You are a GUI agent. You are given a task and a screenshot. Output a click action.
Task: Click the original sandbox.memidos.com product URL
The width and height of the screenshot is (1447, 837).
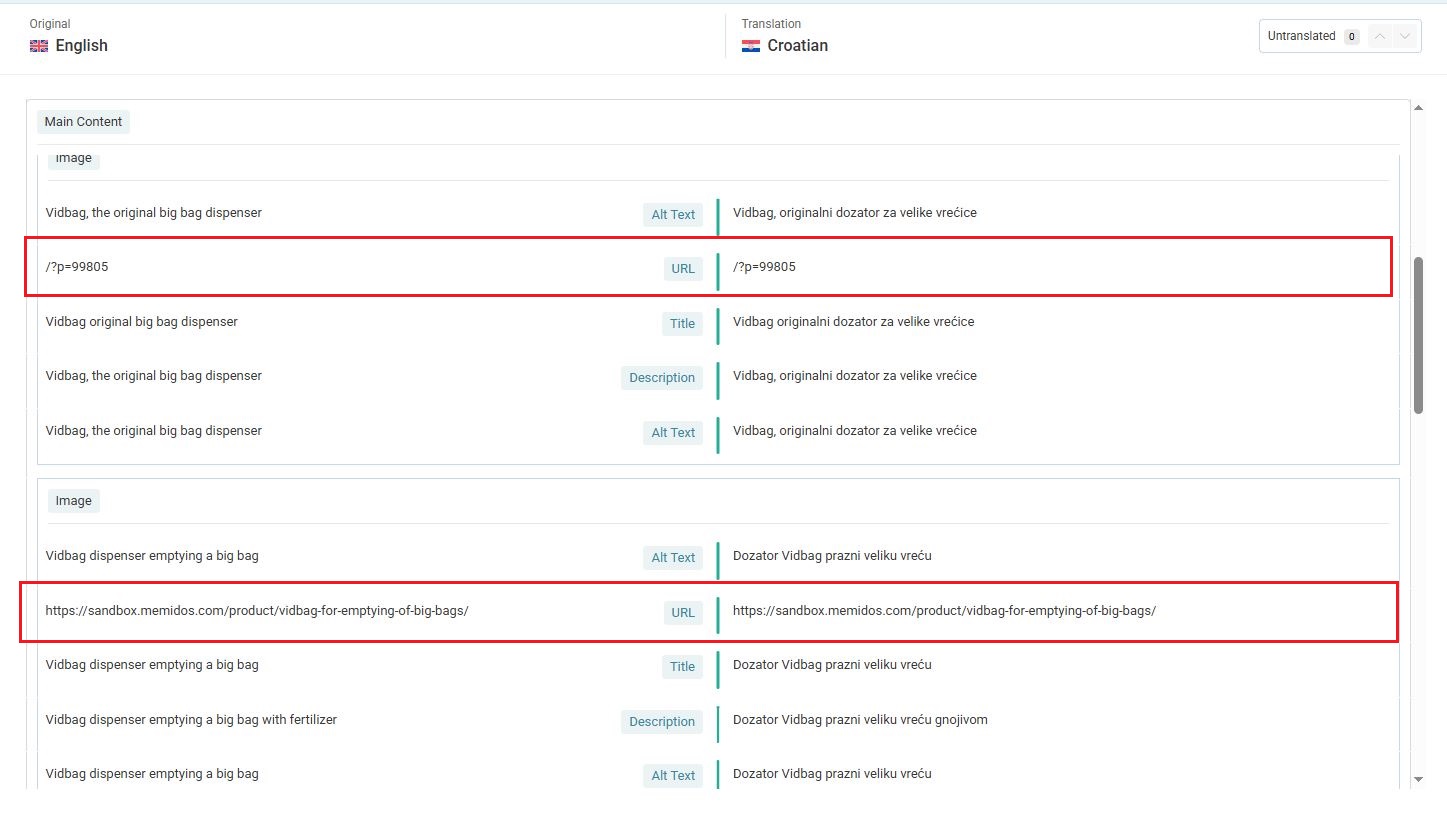(x=257, y=611)
